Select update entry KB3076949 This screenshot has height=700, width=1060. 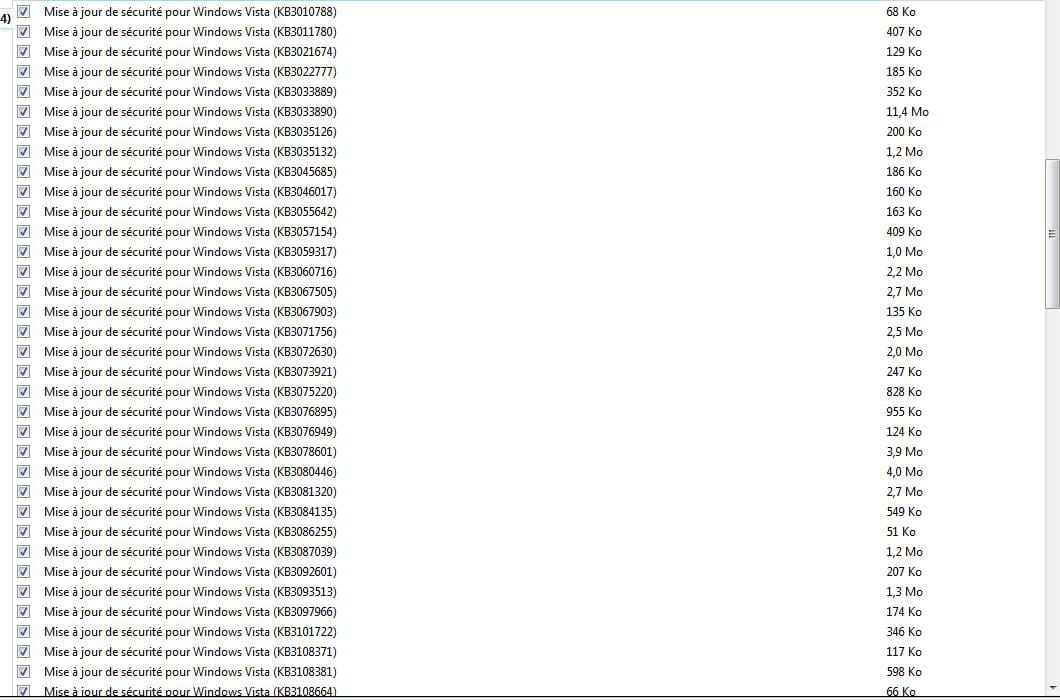click(190, 431)
